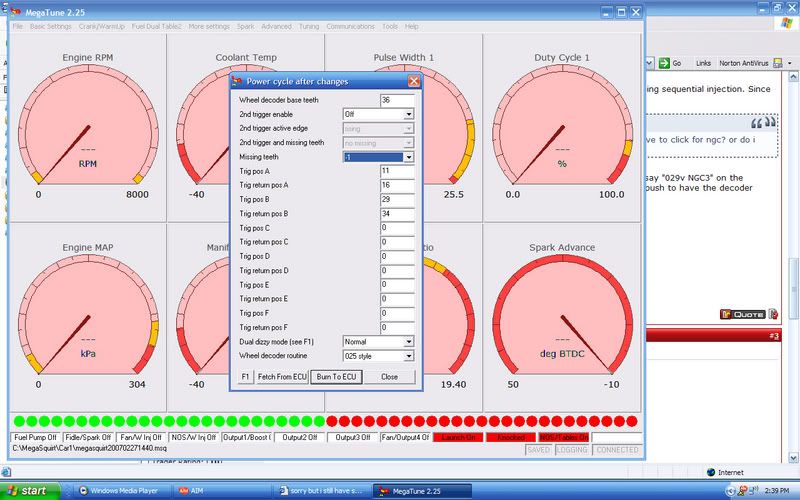The width and height of the screenshot is (800, 500).
Task: Click the msq file path text
Action: pyautogui.click(x=89, y=448)
